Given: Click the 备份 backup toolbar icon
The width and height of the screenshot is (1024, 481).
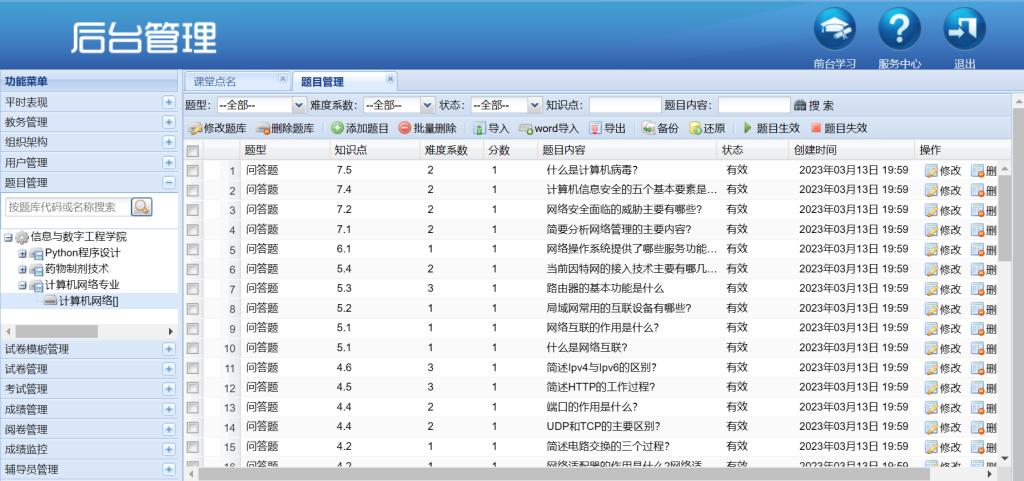Looking at the screenshot, I should 648,128.
